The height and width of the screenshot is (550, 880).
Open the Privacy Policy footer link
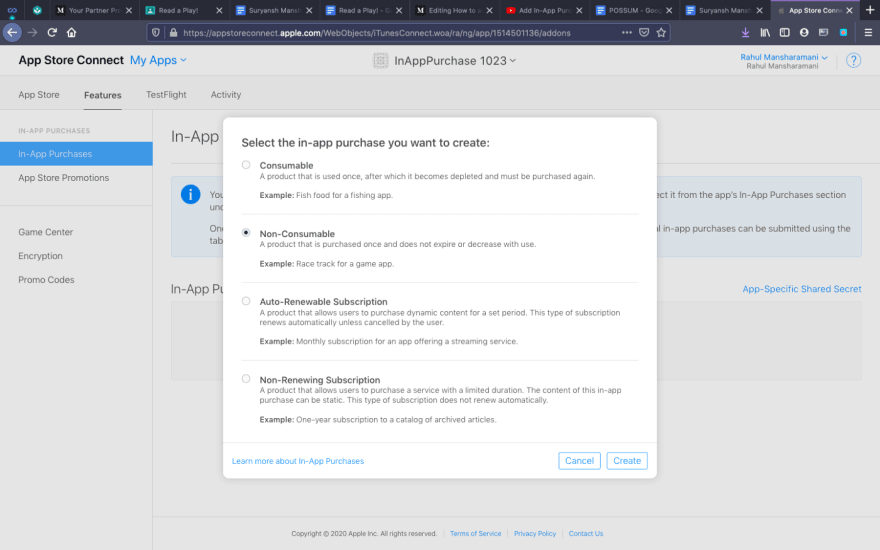click(x=535, y=533)
